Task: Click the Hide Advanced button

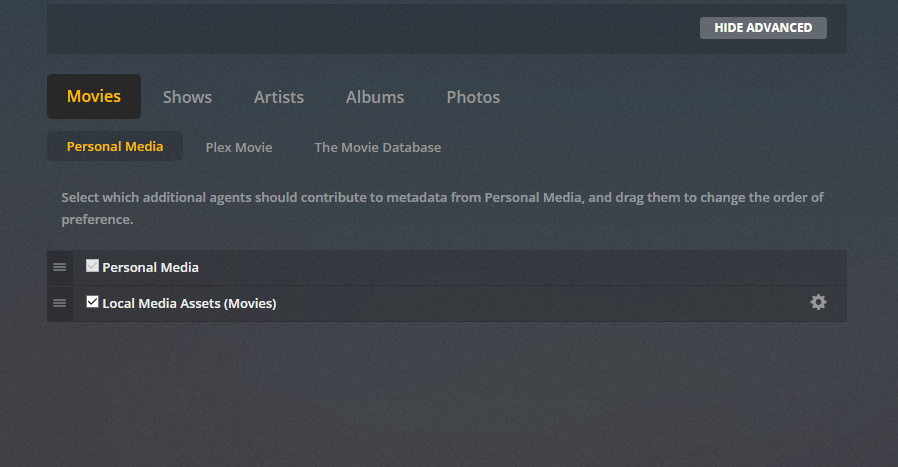Action: (762, 28)
